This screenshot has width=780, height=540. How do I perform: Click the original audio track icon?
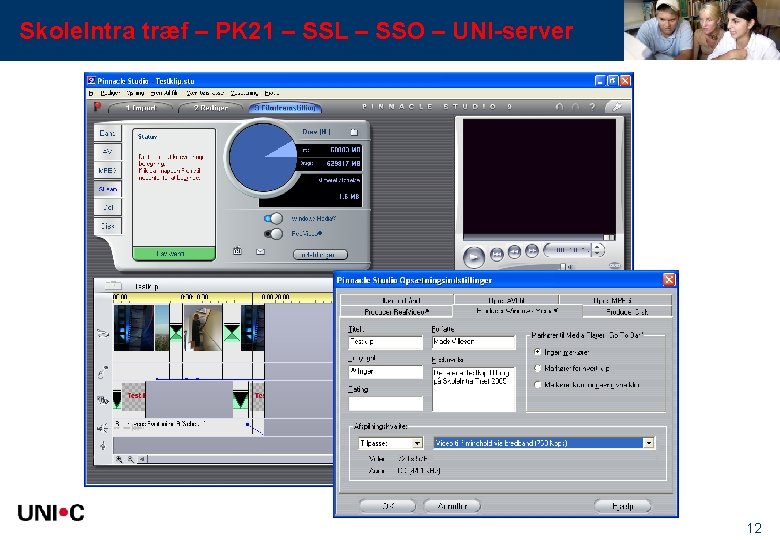(103, 371)
